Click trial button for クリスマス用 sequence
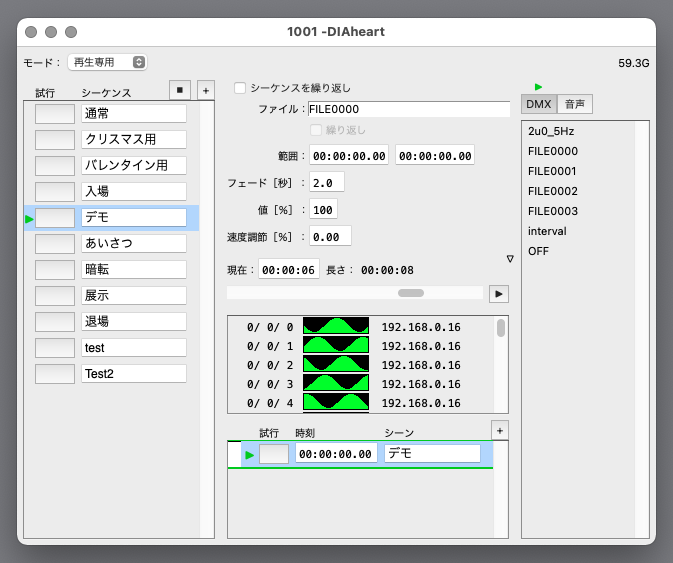Viewport: 673px width, 563px height. pyautogui.click(x=55, y=139)
